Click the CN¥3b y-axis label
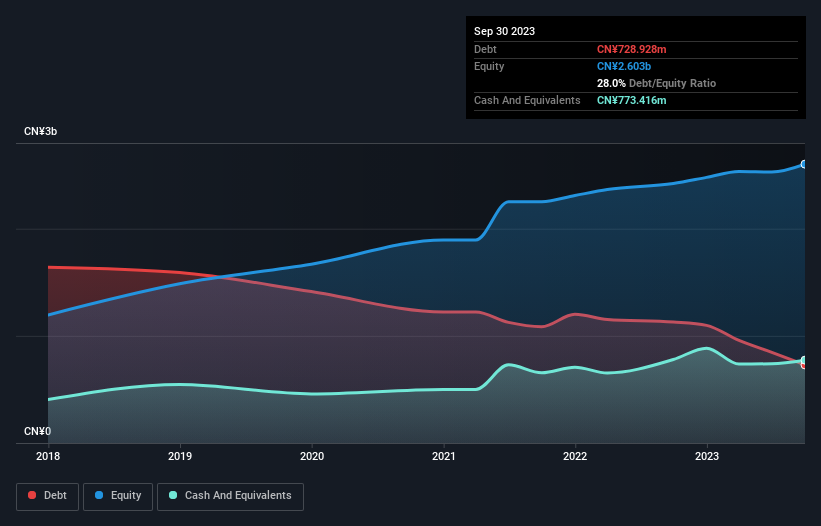The image size is (821, 526). point(40,131)
